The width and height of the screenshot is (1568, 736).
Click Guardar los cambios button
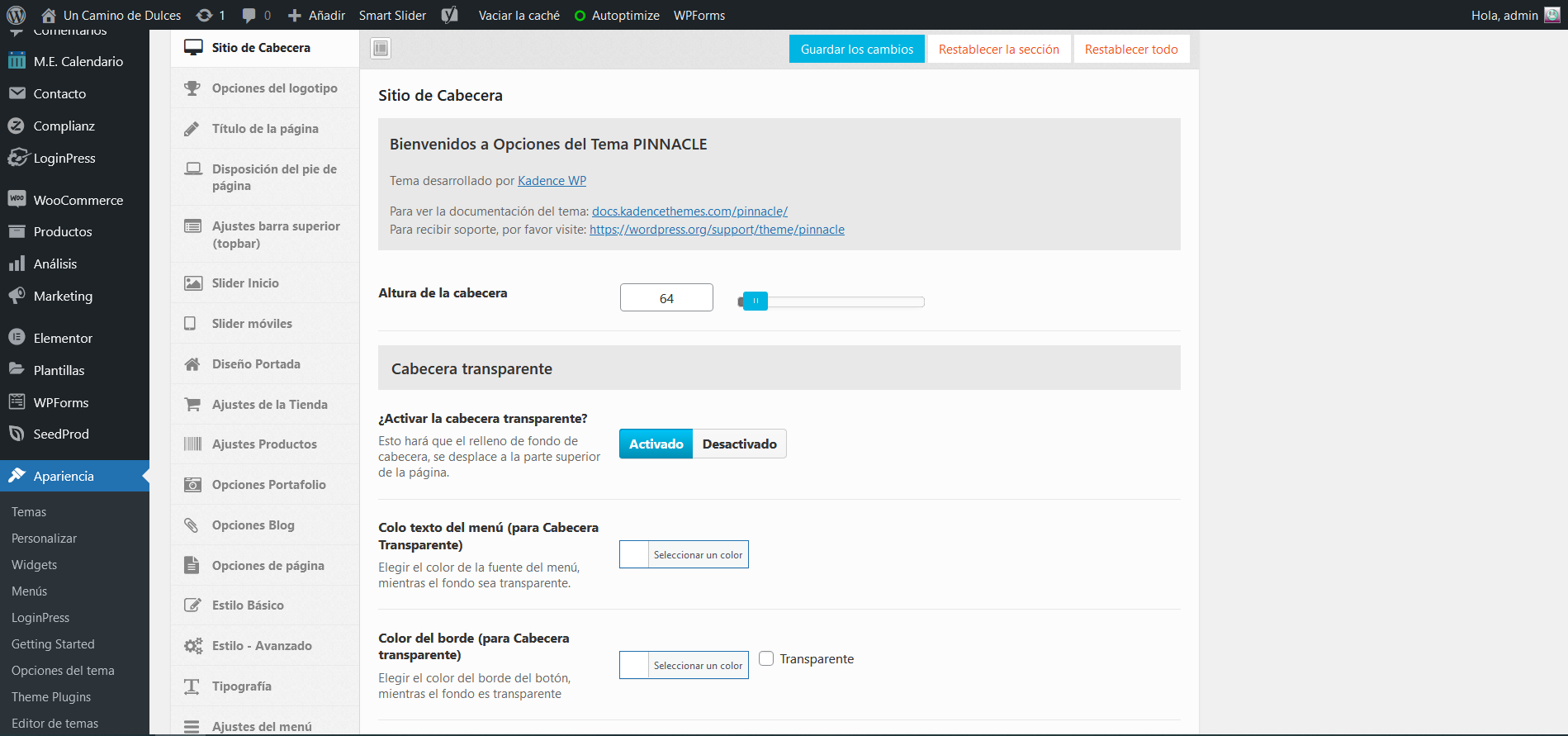tap(857, 49)
